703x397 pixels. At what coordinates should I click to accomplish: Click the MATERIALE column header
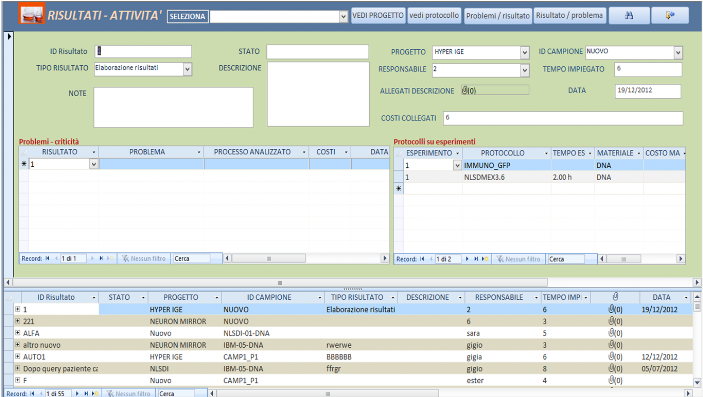coord(615,153)
